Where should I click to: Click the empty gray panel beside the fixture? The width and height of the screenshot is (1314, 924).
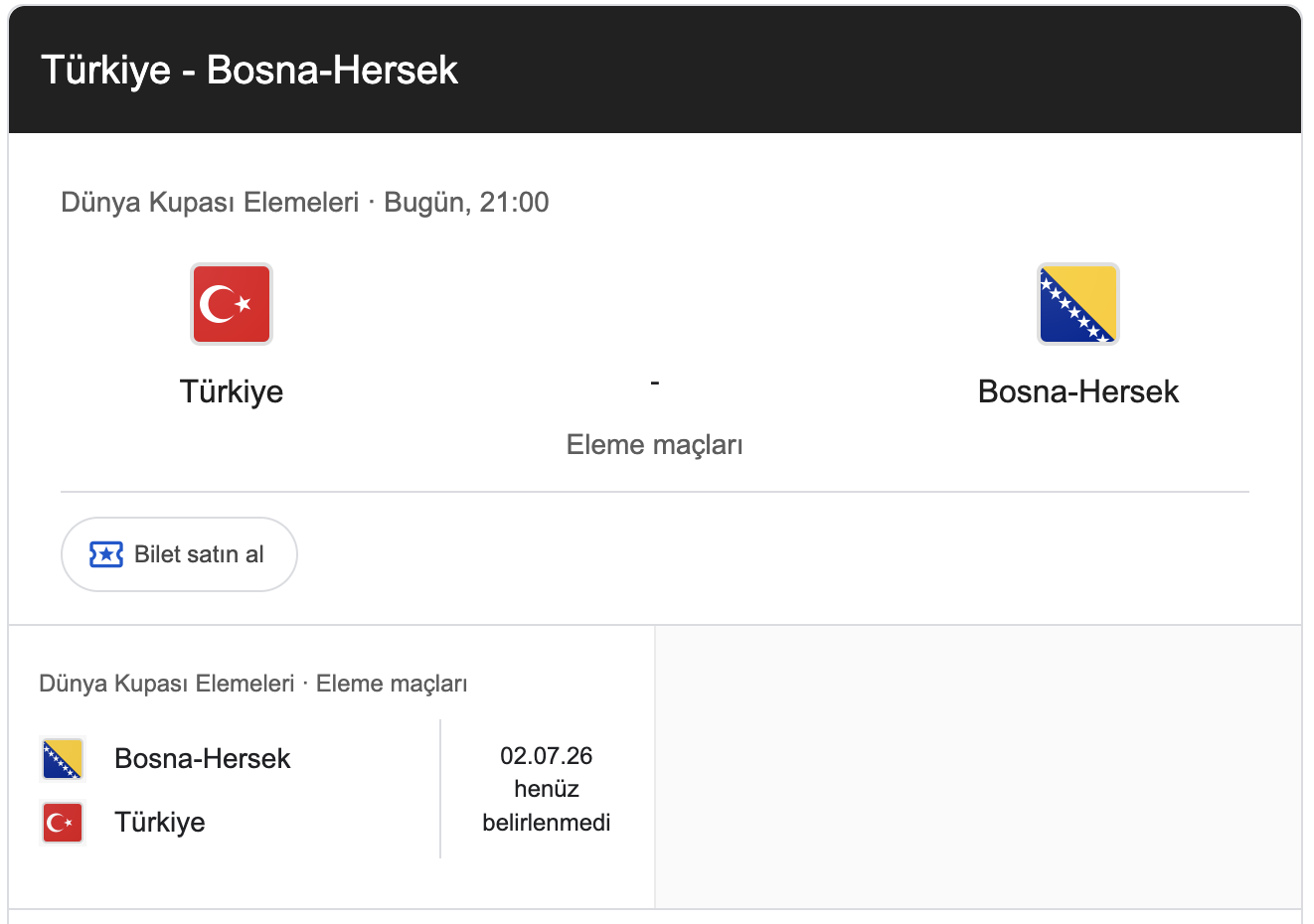click(x=978, y=767)
